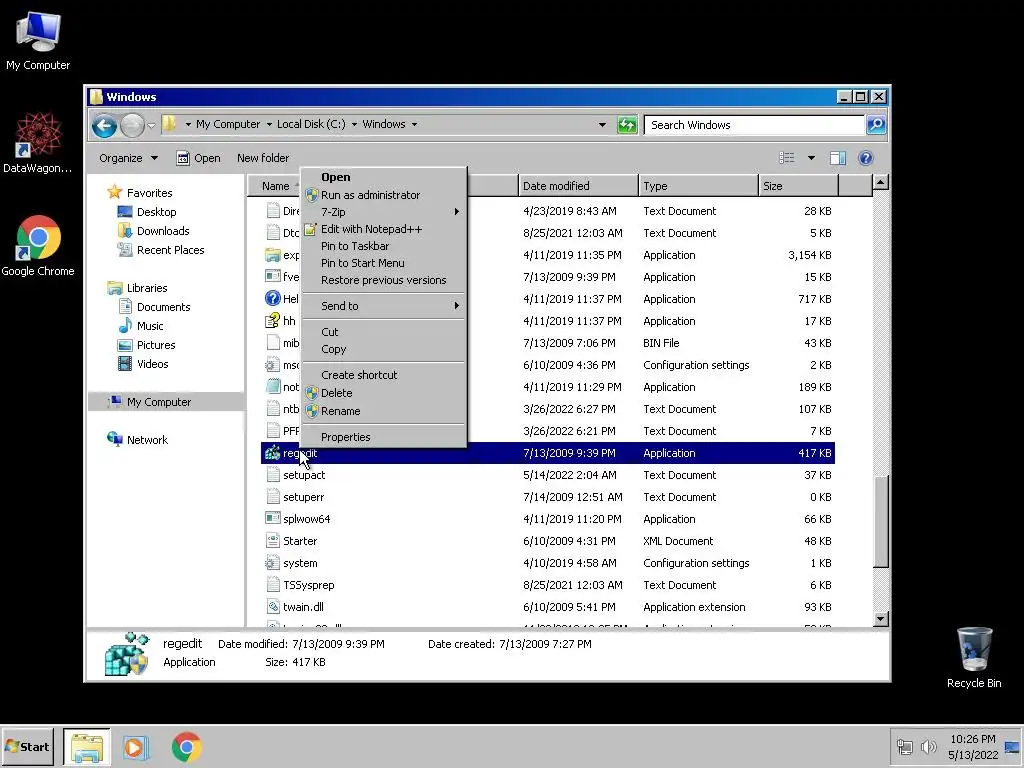
Task: Select the regedit application icon in the file list
Action: point(272,453)
